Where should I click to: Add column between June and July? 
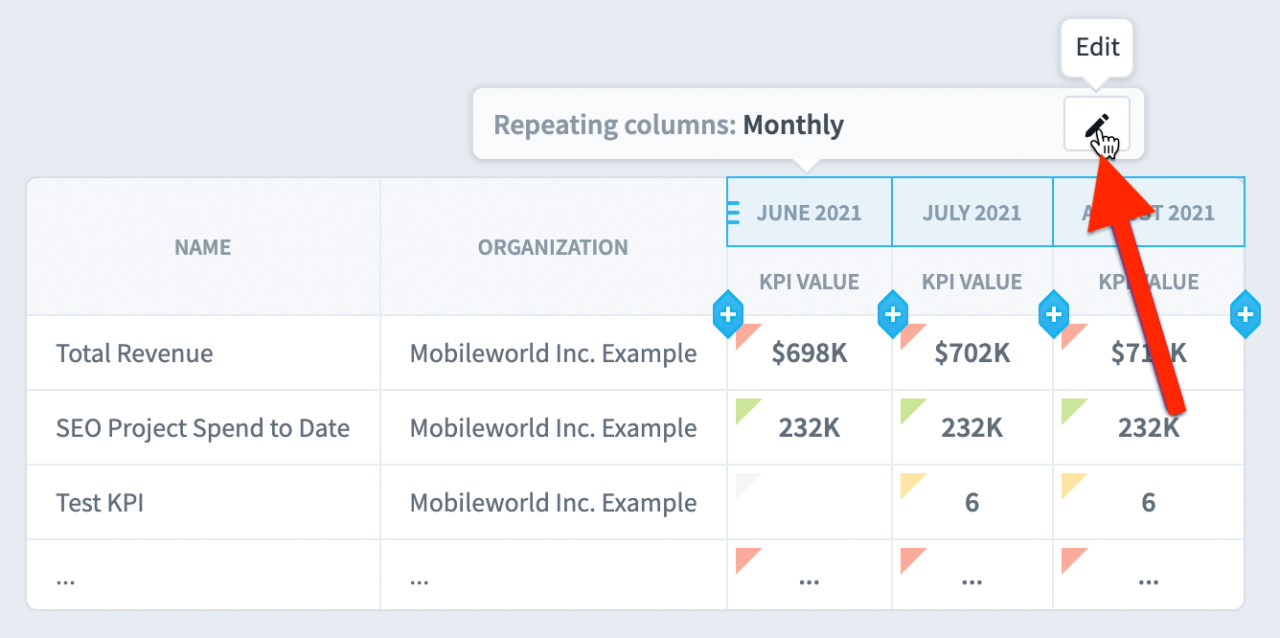[892, 315]
